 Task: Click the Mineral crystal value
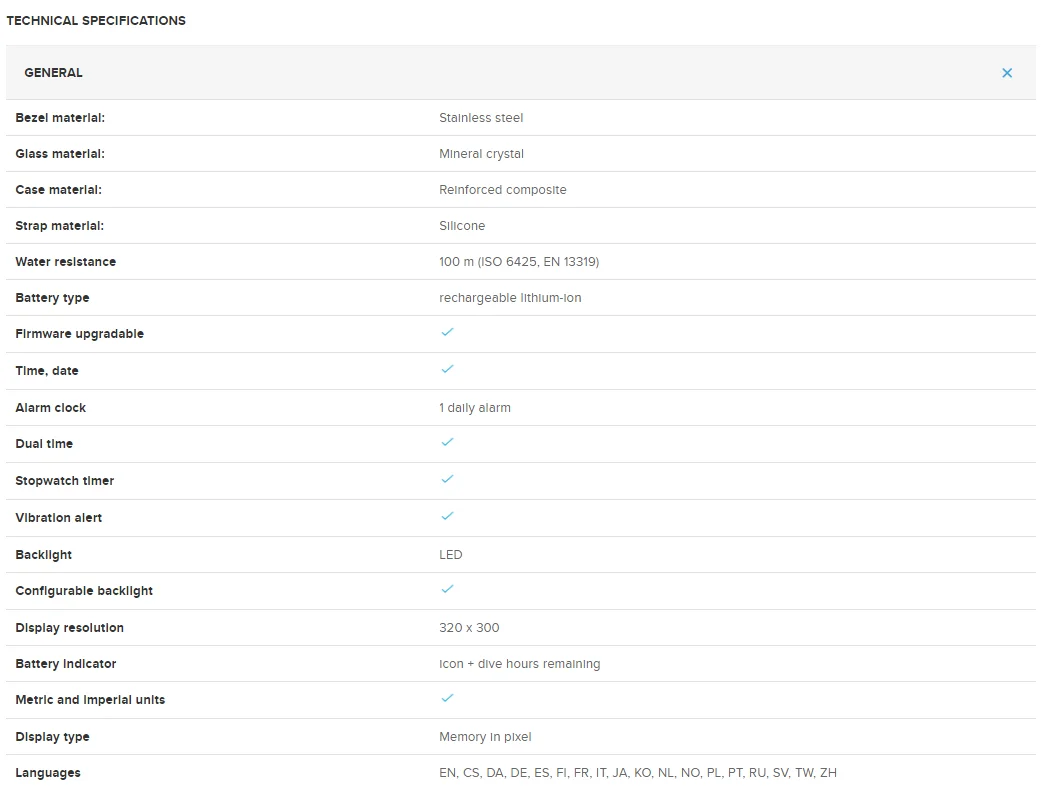coord(481,154)
